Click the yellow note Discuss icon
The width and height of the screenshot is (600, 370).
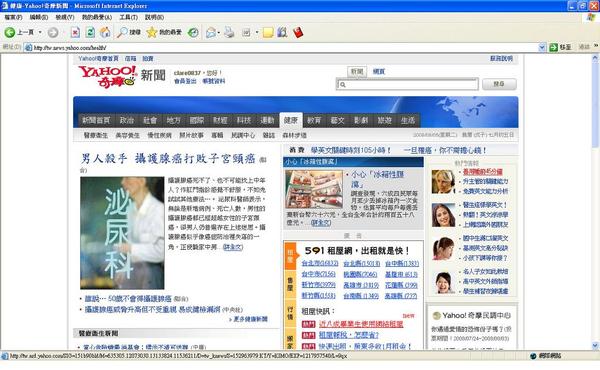click(268, 33)
